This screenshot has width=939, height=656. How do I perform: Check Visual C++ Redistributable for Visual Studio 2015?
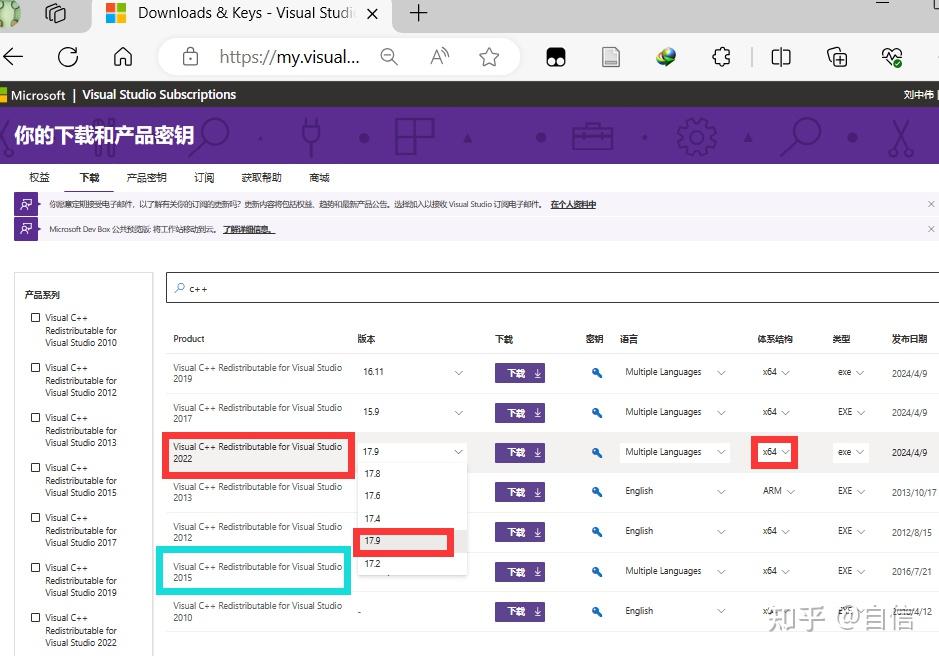[x=35, y=468]
